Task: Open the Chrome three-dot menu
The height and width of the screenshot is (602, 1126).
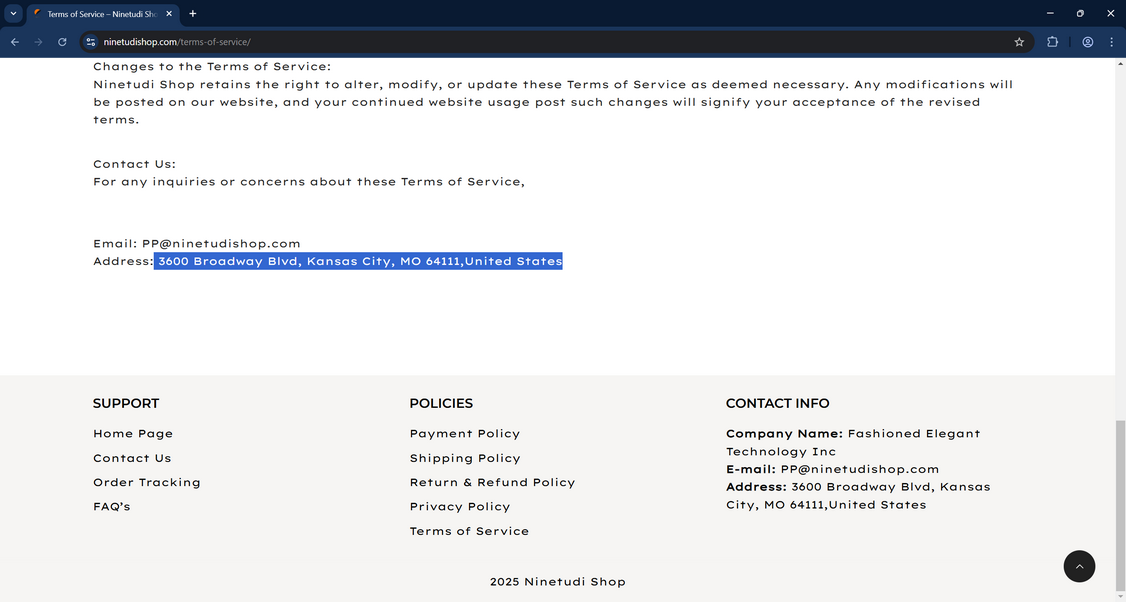Action: coord(1112,42)
